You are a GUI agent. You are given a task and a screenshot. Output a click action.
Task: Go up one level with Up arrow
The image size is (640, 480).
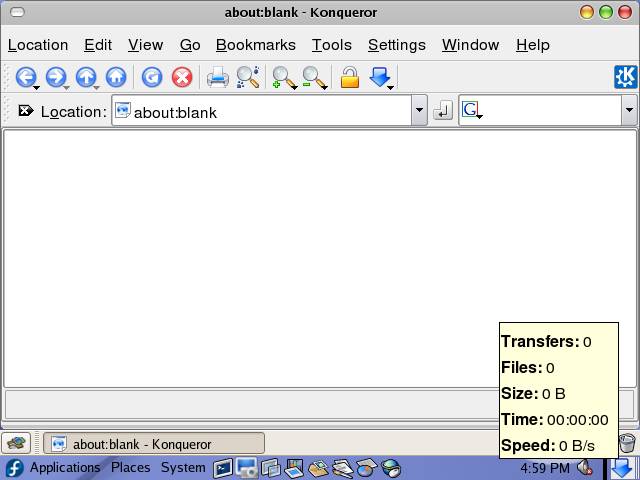[87, 77]
